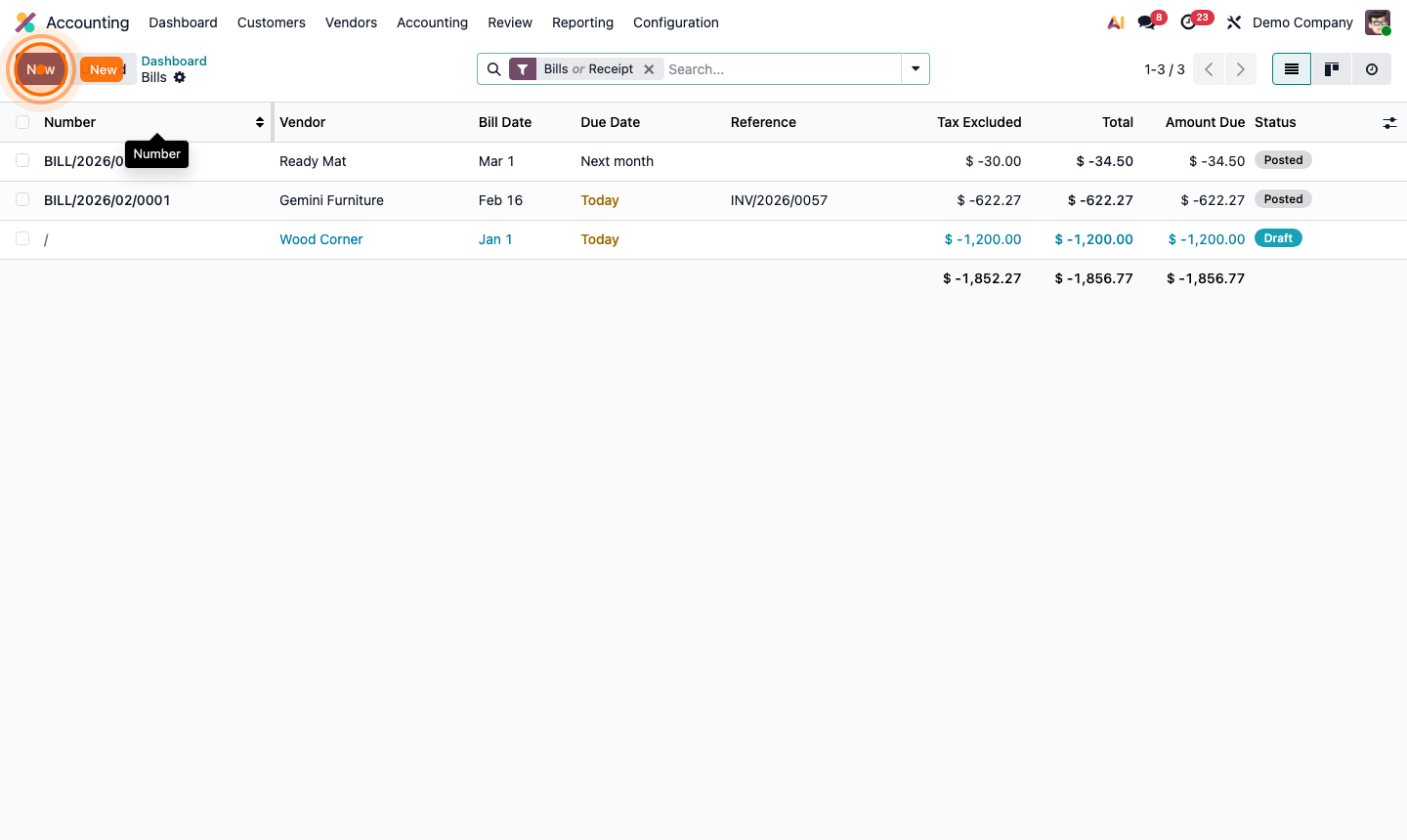Click the filter funnel in search bar
This screenshot has width=1407, height=840.
click(523, 68)
